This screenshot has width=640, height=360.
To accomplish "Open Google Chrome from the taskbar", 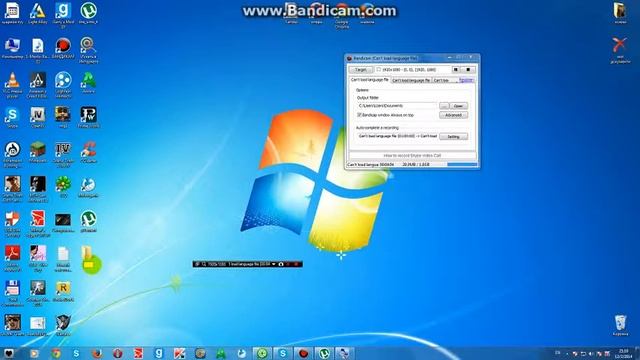I will [56, 353].
